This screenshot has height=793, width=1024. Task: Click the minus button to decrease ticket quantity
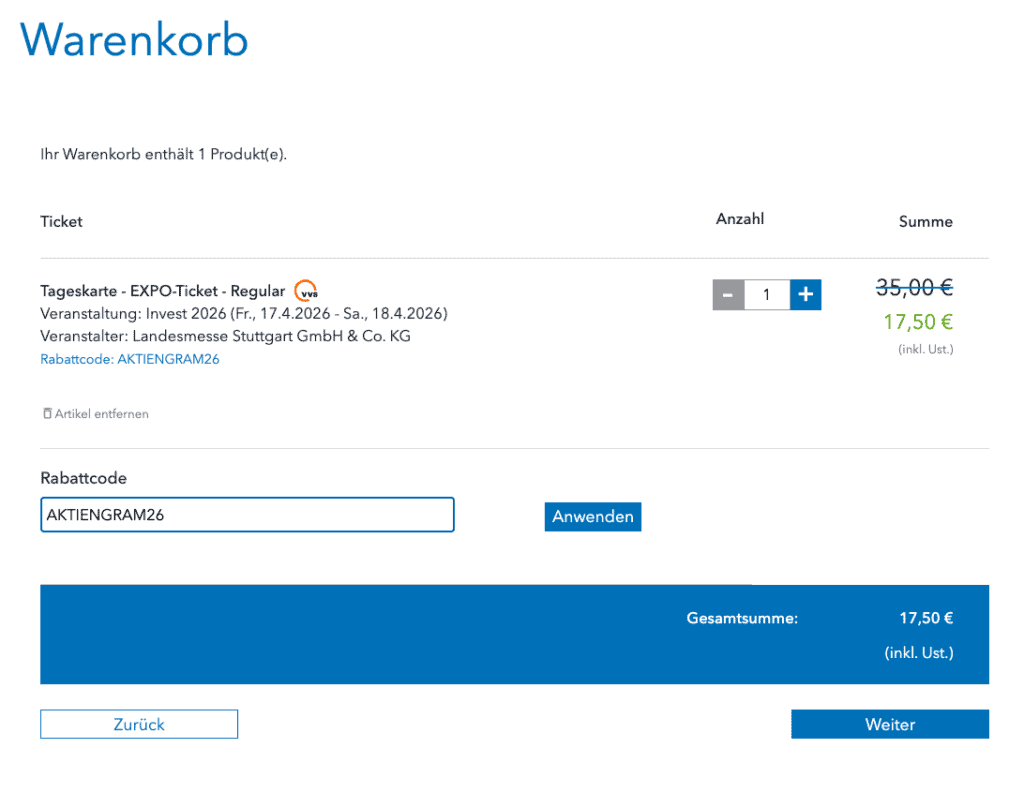(728, 295)
